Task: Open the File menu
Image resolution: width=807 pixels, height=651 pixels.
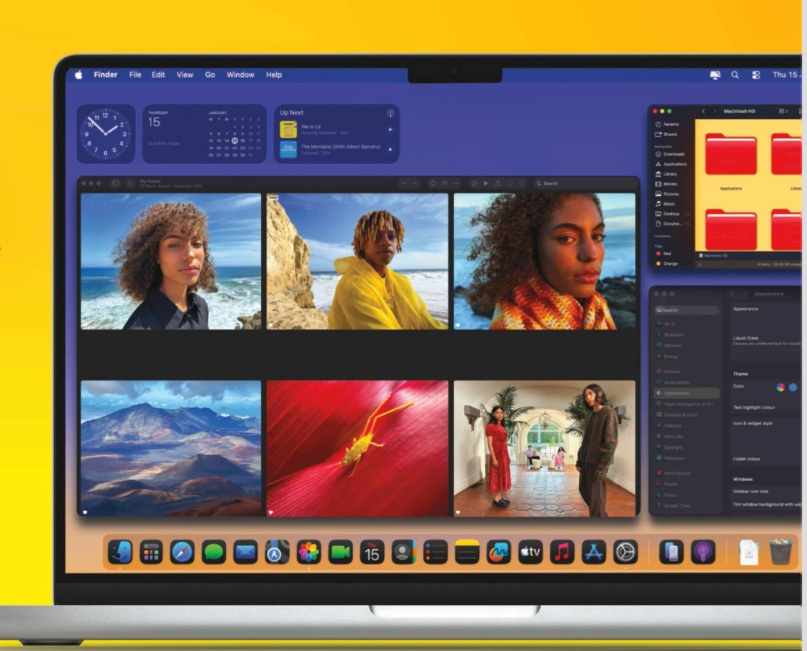Action: pyautogui.click(x=135, y=75)
